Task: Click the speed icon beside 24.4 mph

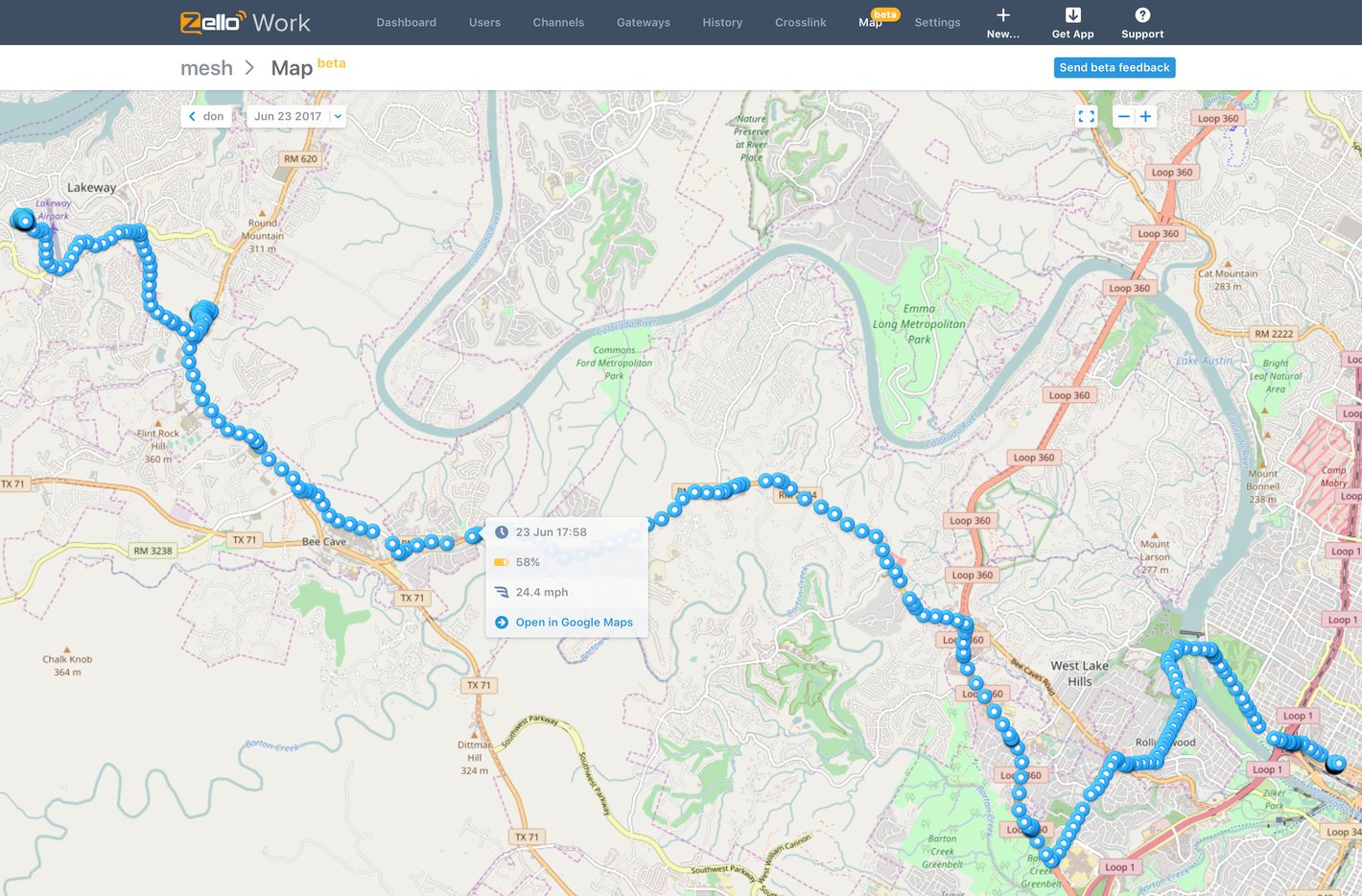Action: [x=501, y=592]
